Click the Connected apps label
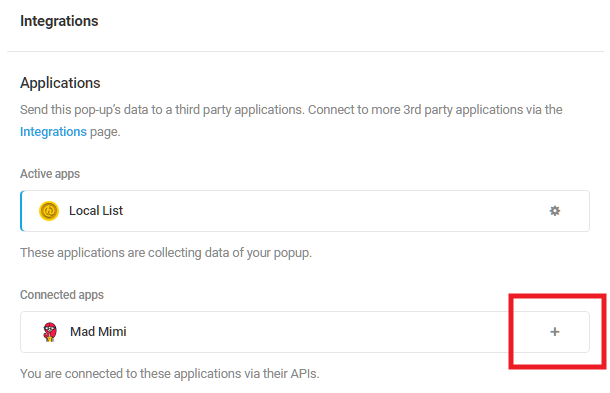This screenshot has width=610, height=393. [62, 295]
